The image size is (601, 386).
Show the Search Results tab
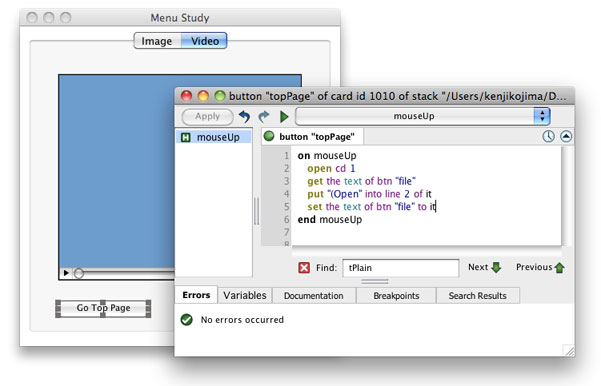click(478, 296)
